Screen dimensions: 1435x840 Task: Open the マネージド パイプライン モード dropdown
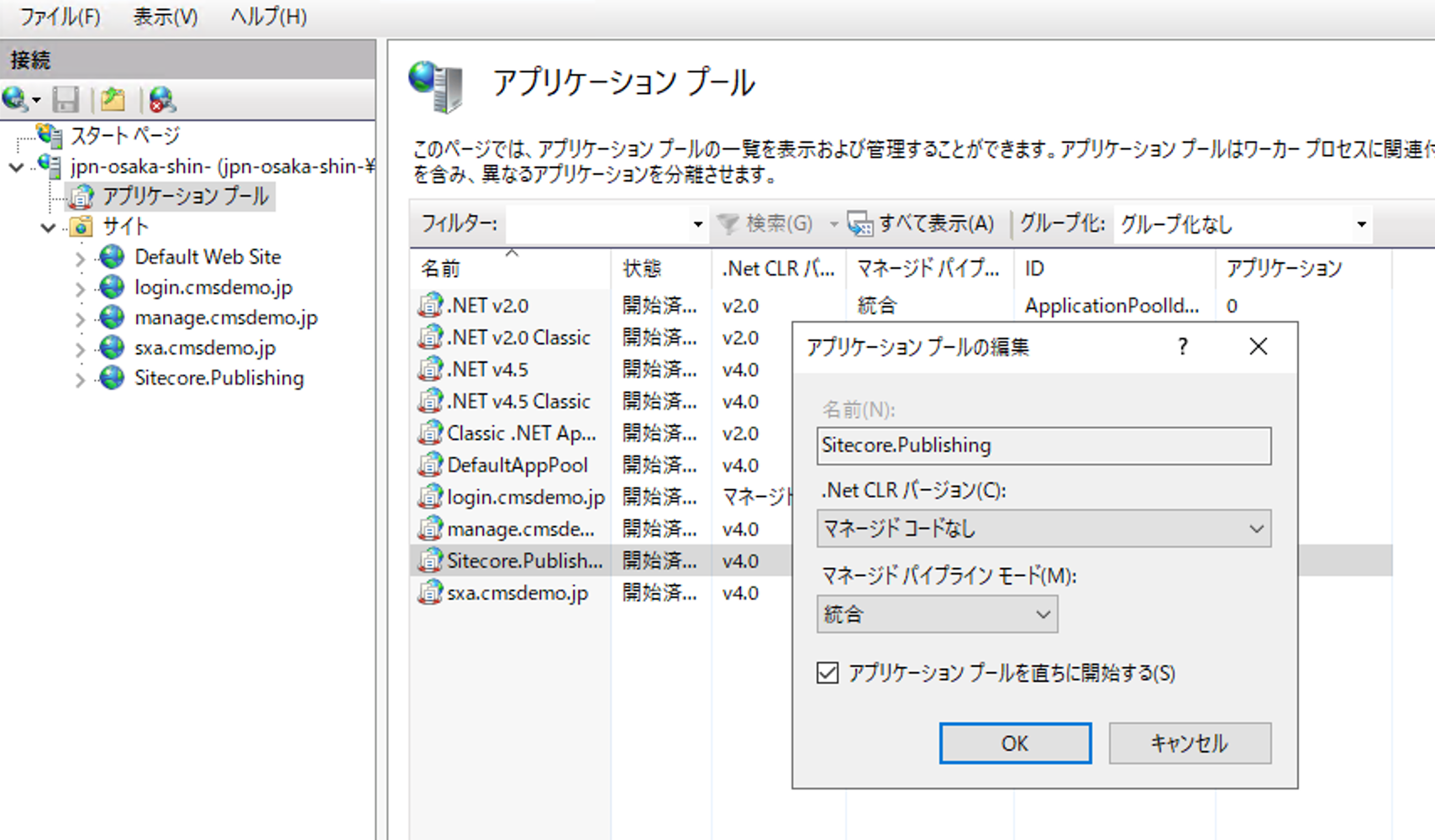coord(937,614)
